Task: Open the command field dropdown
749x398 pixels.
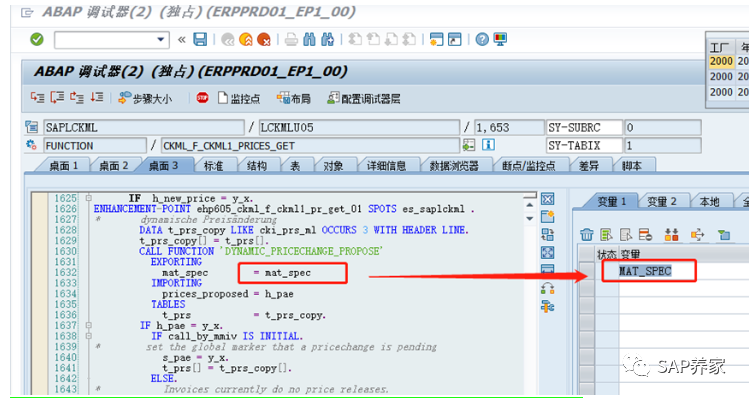Action: (161, 40)
